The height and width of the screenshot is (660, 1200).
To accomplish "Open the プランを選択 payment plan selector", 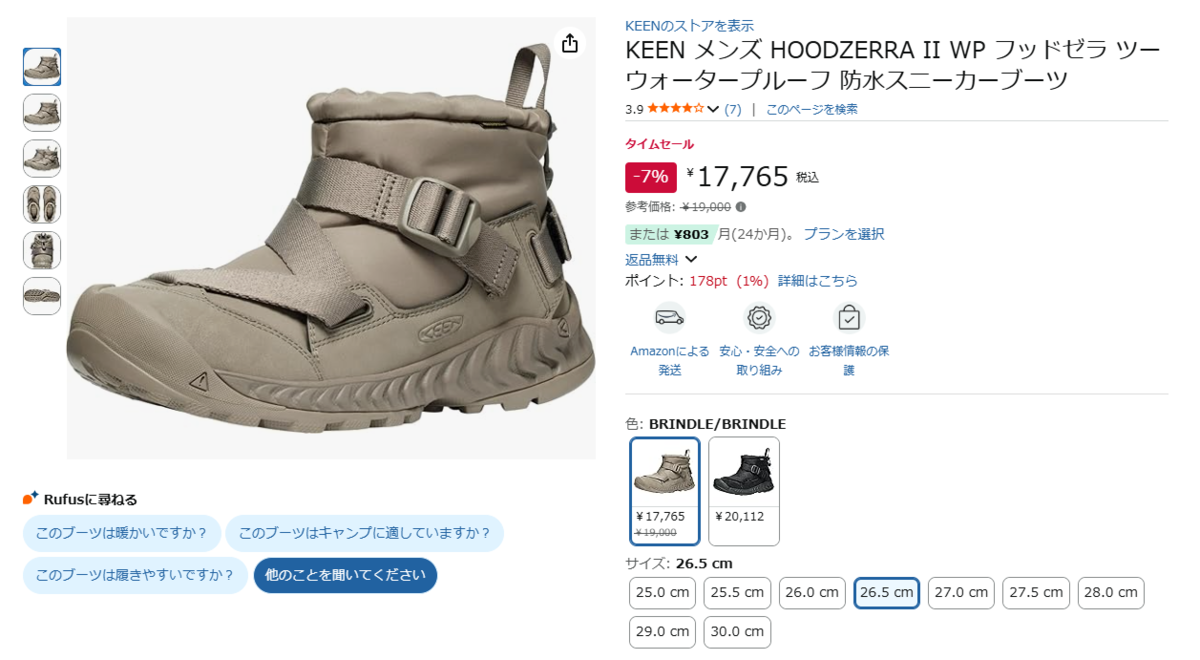I will [843, 234].
